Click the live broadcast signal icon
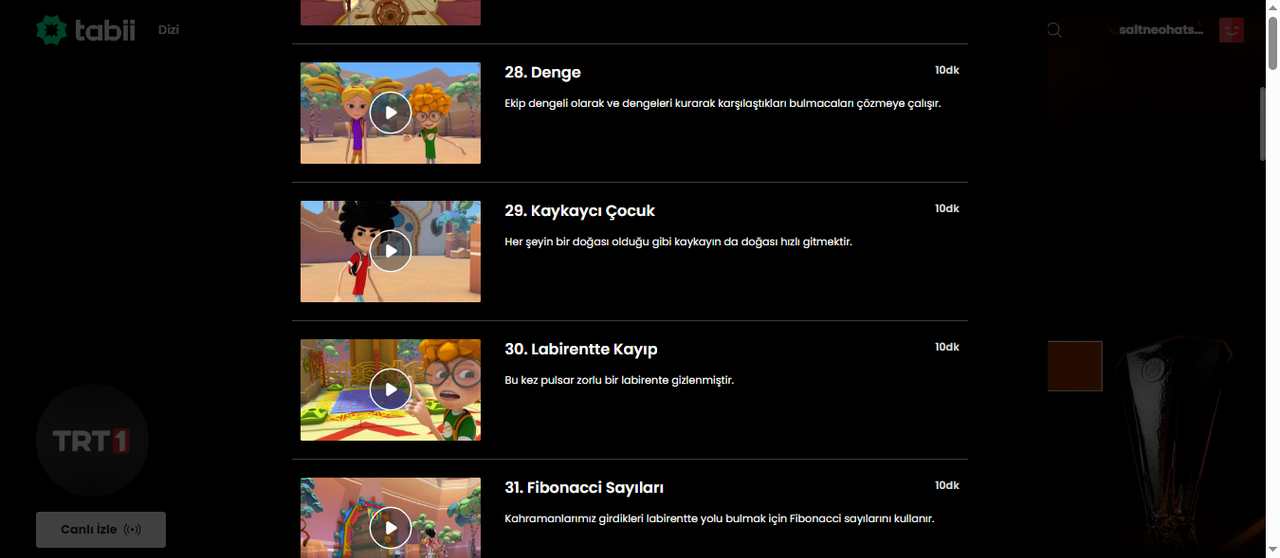This screenshot has height=558, width=1280. [132, 529]
